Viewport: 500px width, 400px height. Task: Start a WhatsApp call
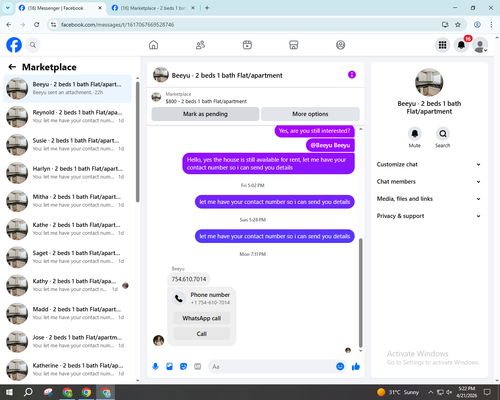pos(202,318)
